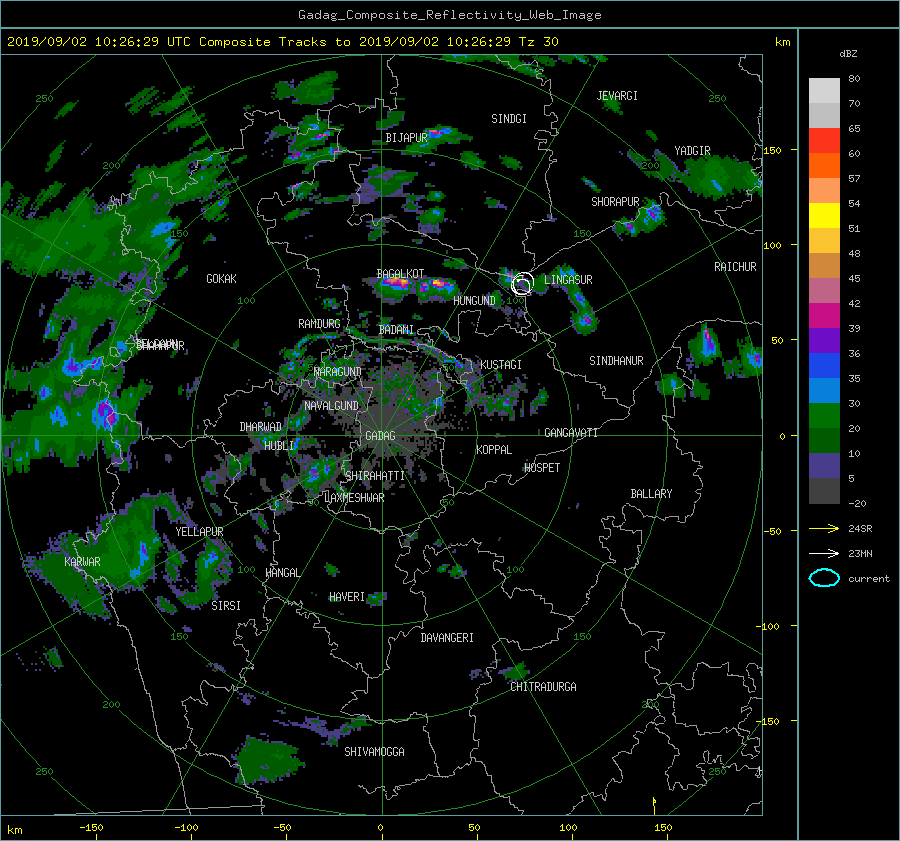
Task: Select the magenta swatch between 42 and 39 dBZ
Action: point(824,316)
